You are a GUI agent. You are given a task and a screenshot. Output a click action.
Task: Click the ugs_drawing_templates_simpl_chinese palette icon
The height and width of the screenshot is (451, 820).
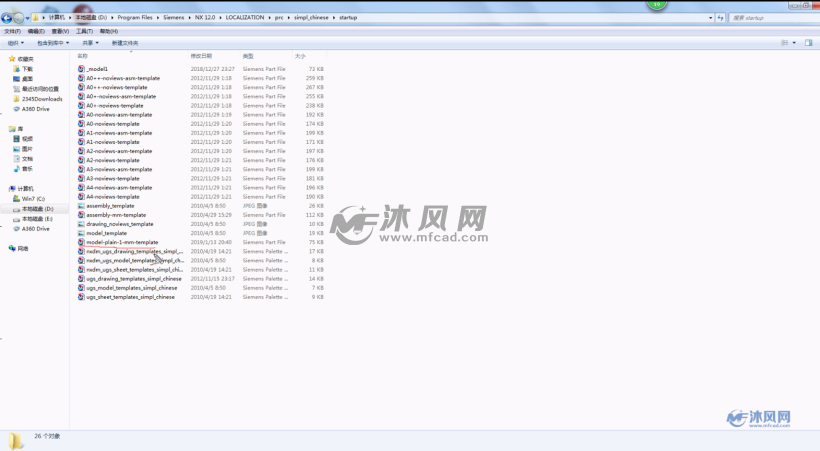click(81, 279)
